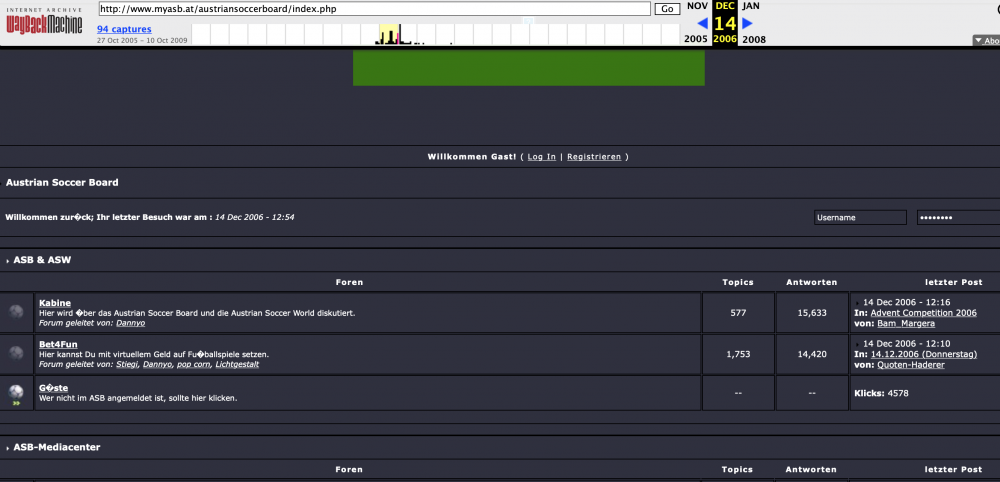This screenshot has height=482, width=1000.
Task: Click the ASB-Mediacenter category heading
Action: [x=57, y=448]
